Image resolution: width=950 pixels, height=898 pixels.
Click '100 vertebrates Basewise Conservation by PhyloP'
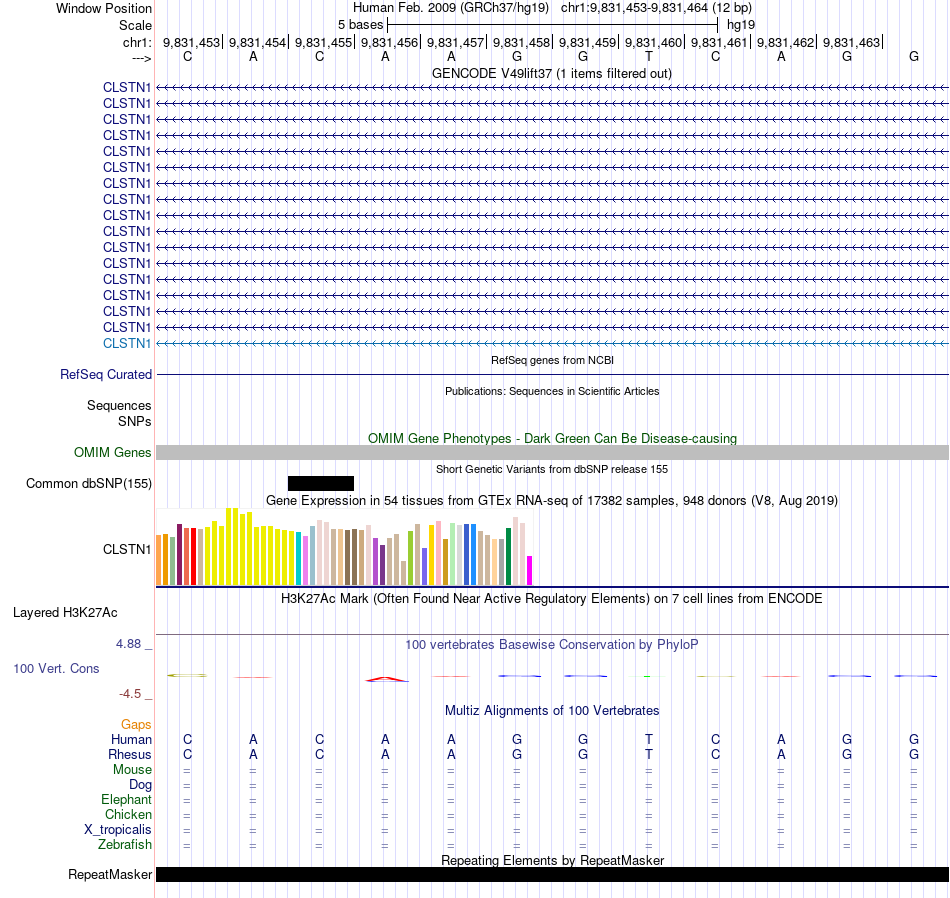tap(552, 645)
